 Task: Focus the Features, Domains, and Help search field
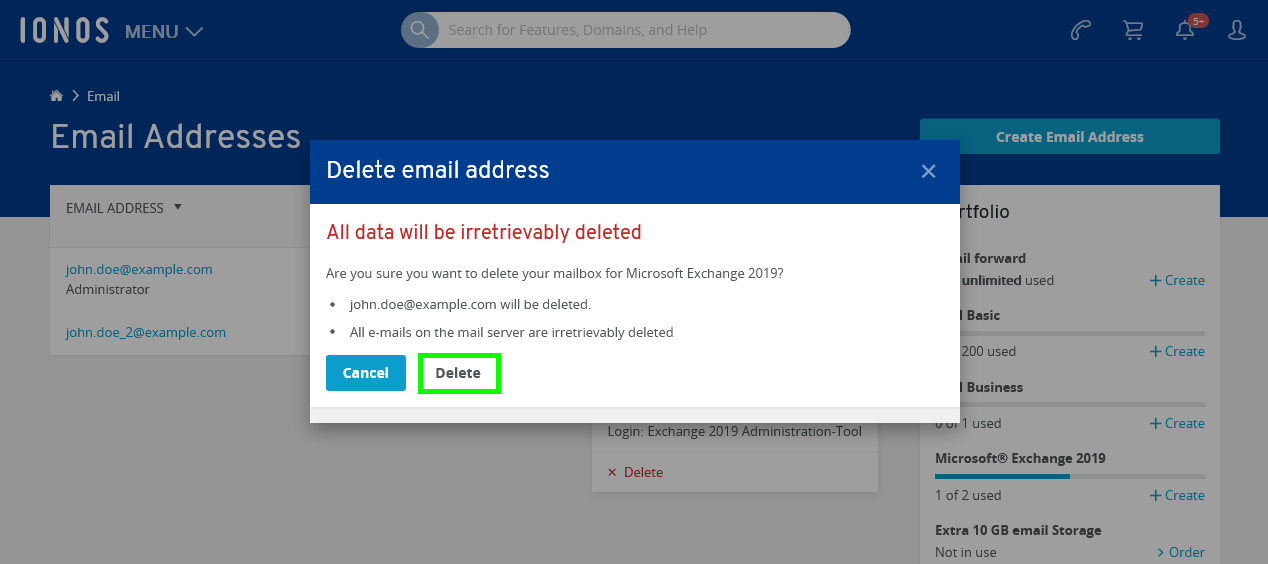point(644,30)
